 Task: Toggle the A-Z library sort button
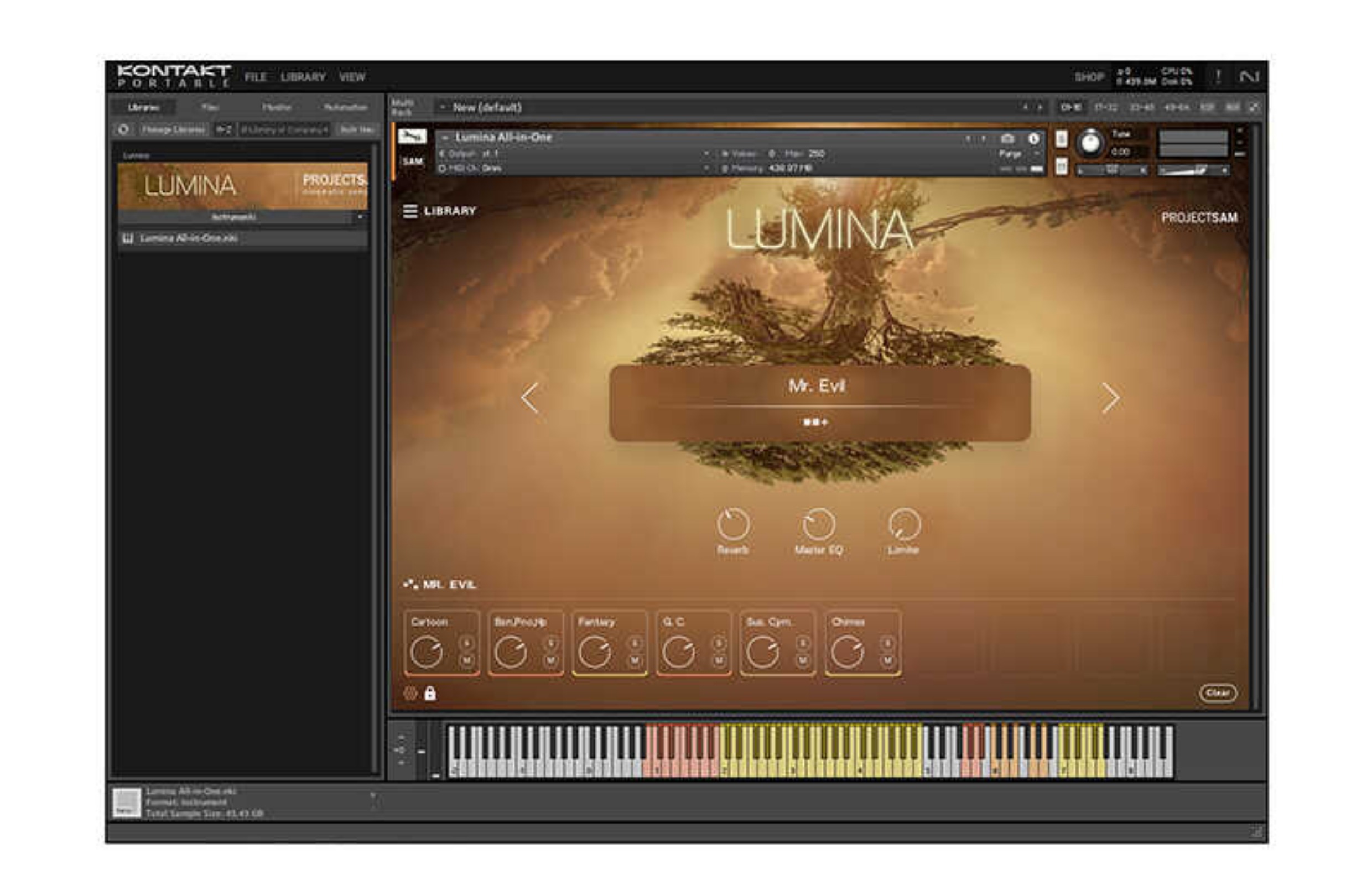(224, 129)
